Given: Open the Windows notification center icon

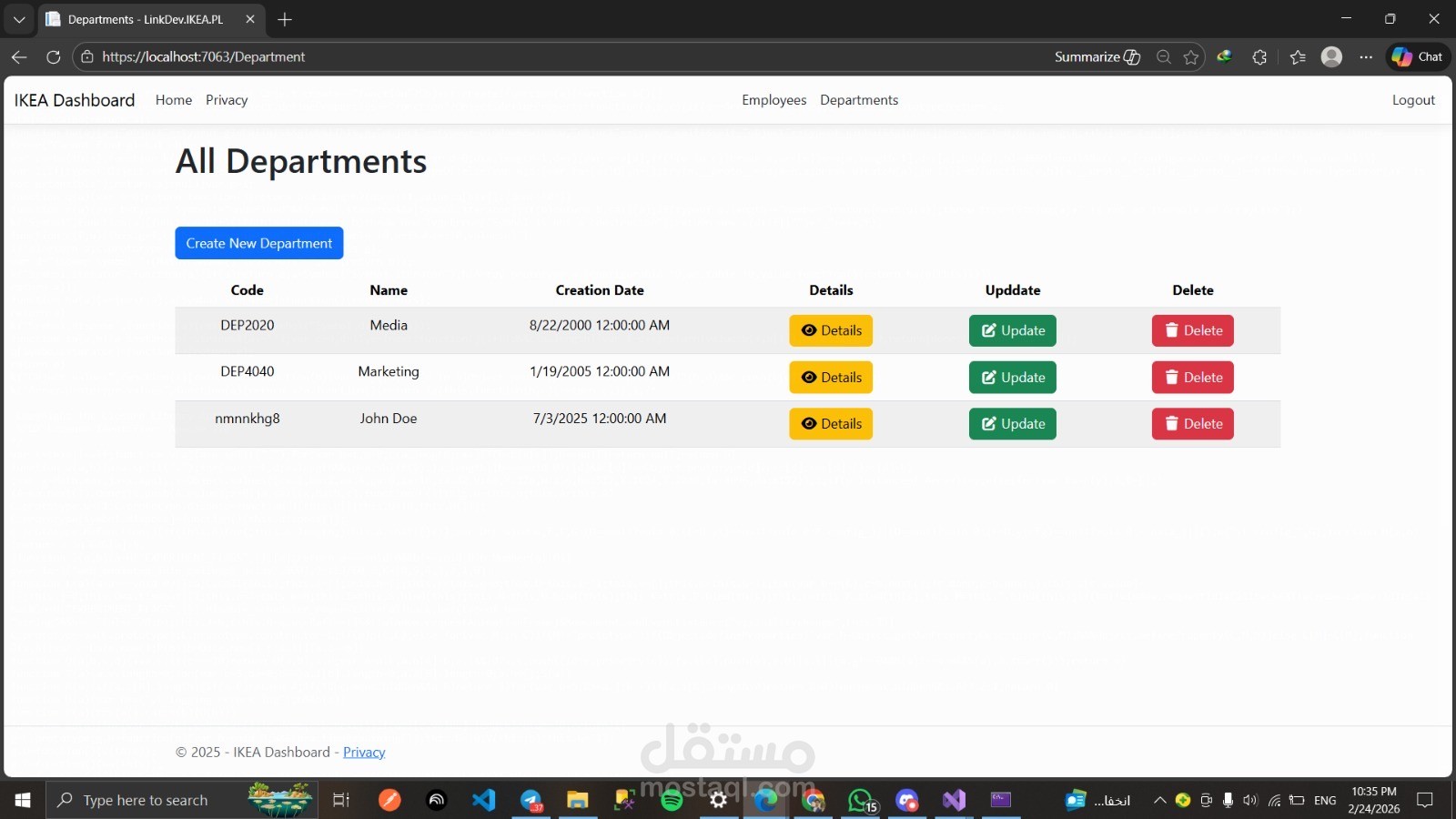Looking at the screenshot, I should [1425, 800].
